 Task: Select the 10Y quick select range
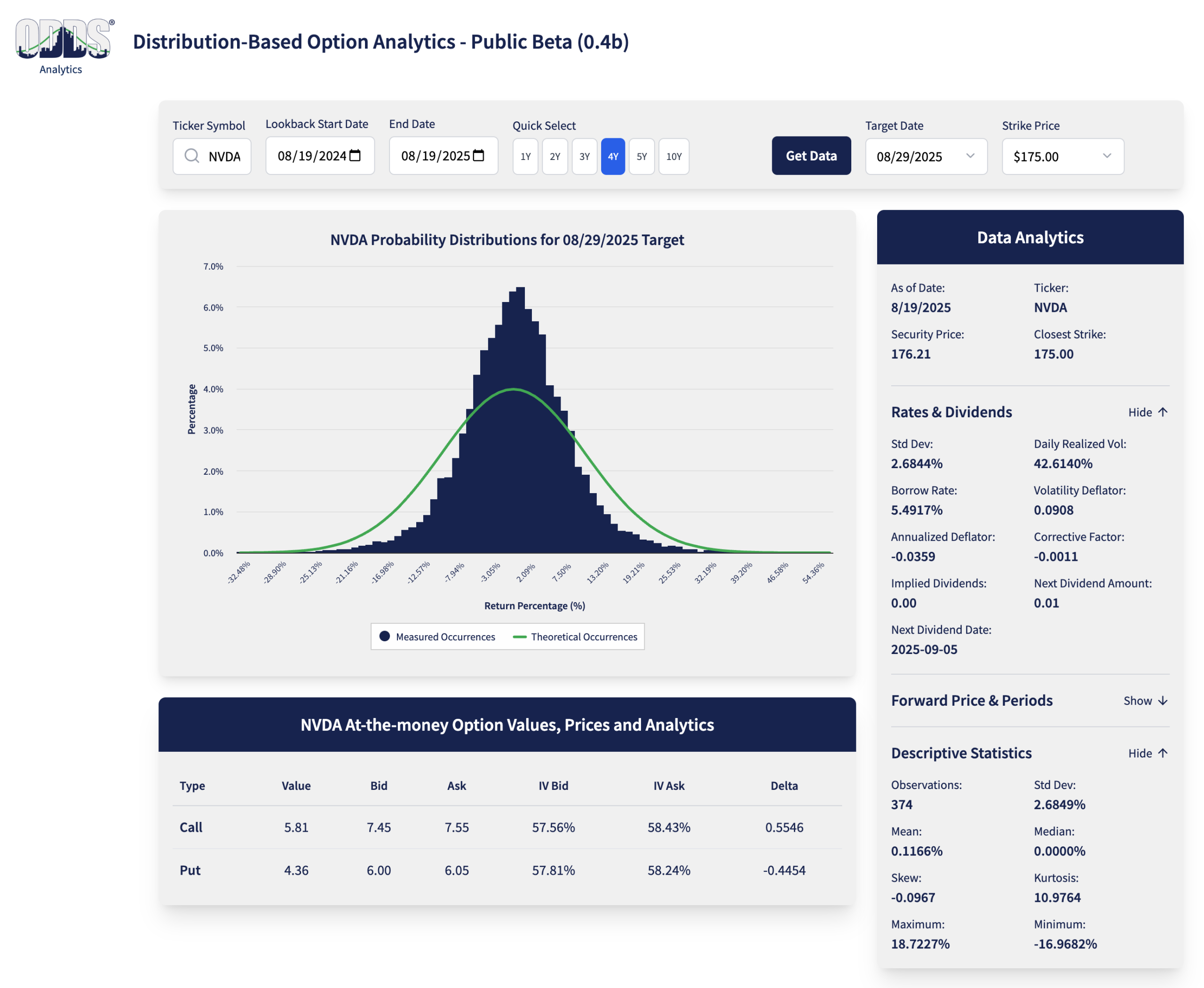[673, 157]
